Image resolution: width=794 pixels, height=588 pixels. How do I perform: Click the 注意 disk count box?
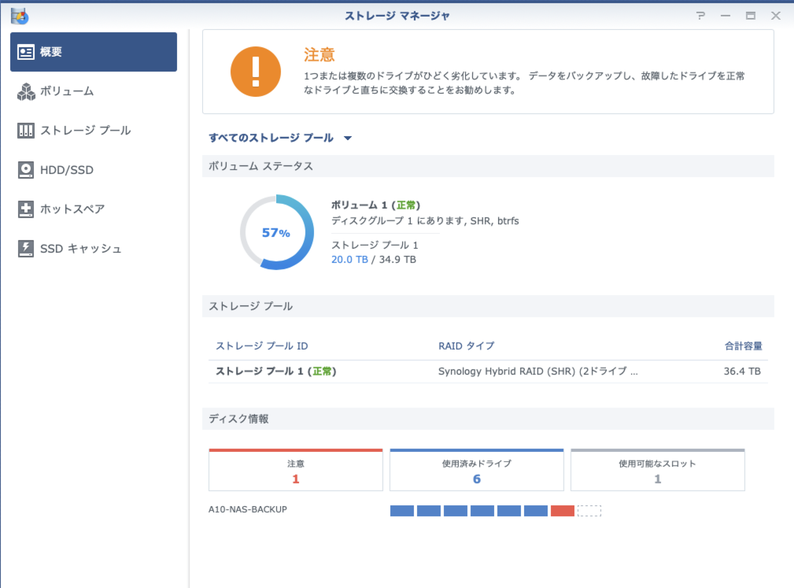tap(295, 471)
